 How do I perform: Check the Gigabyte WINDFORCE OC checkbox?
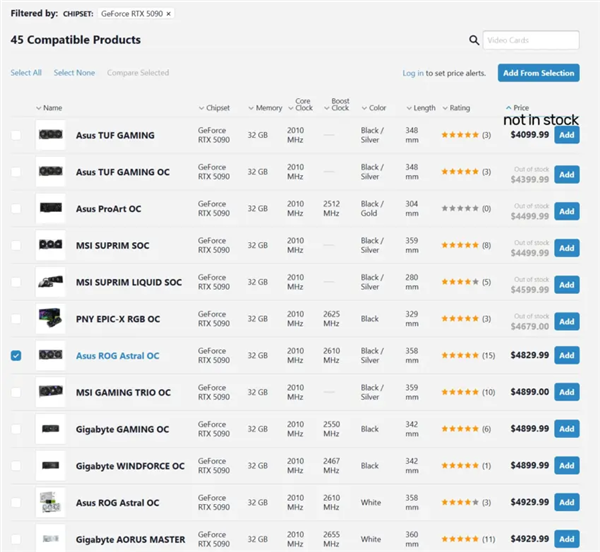(16, 466)
